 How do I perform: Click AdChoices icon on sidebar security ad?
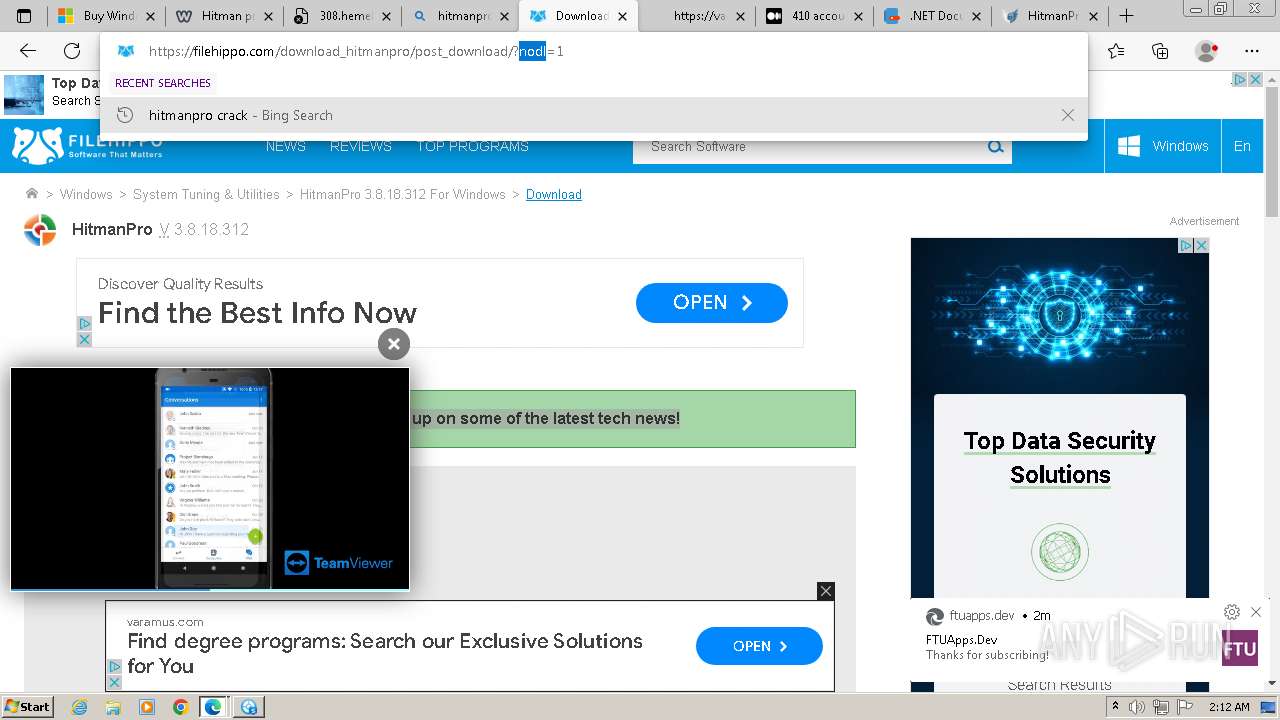[x=1185, y=245]
